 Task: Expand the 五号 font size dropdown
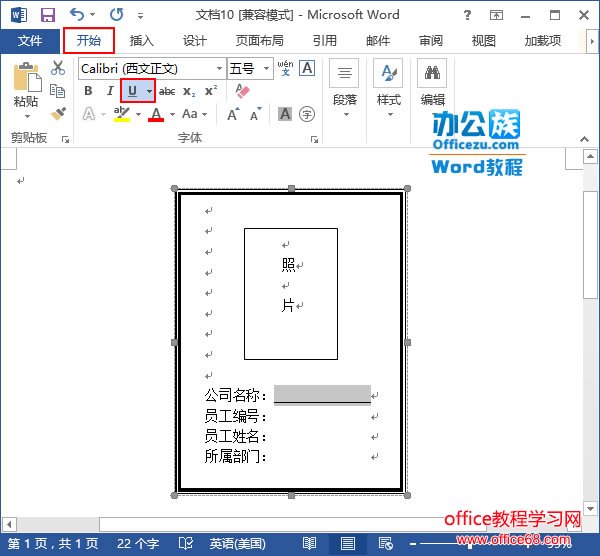266,69
